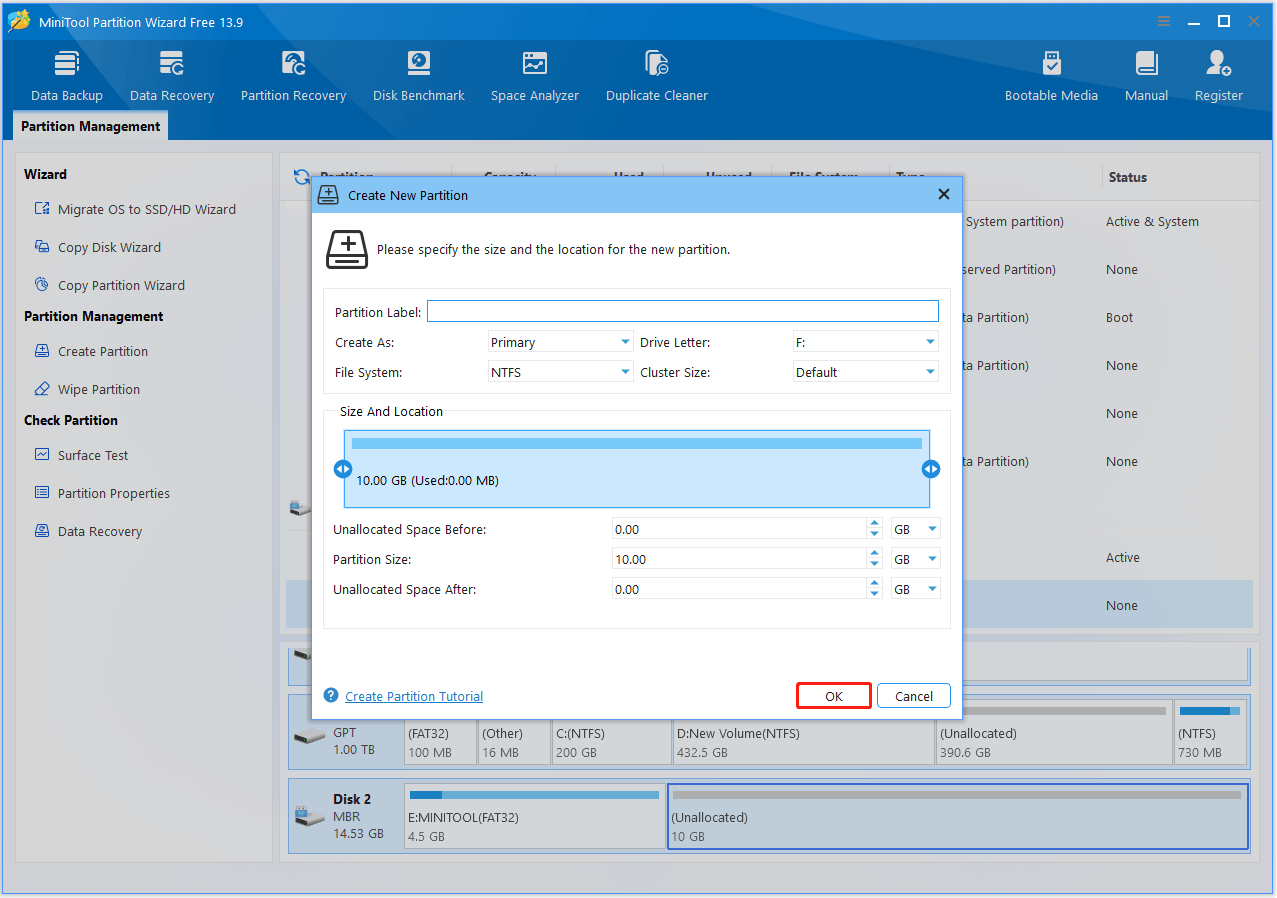The width and height of the screenshot is (1277, 898).
Task: Open the Create Partition Tutorial link
Action: (x=414, y=696)
